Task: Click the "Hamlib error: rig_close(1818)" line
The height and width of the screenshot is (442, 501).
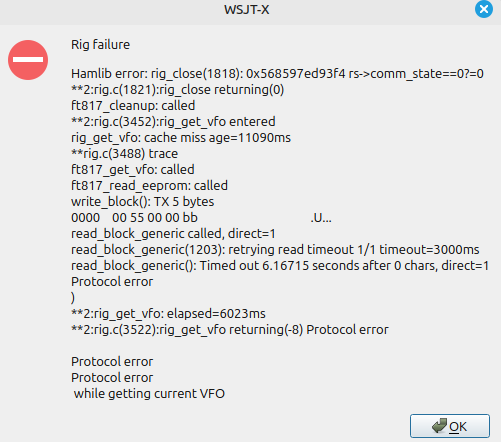Action: [277, 74]
